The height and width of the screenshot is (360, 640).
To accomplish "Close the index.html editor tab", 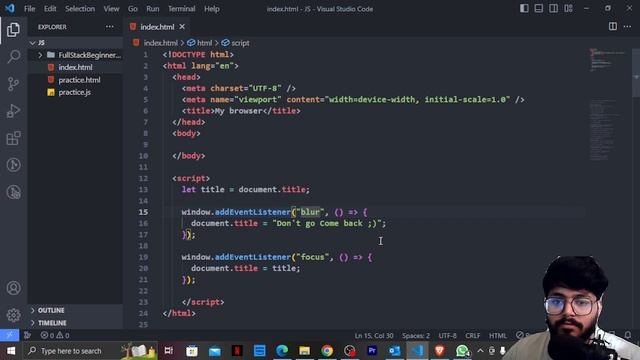I will (182, 27).
